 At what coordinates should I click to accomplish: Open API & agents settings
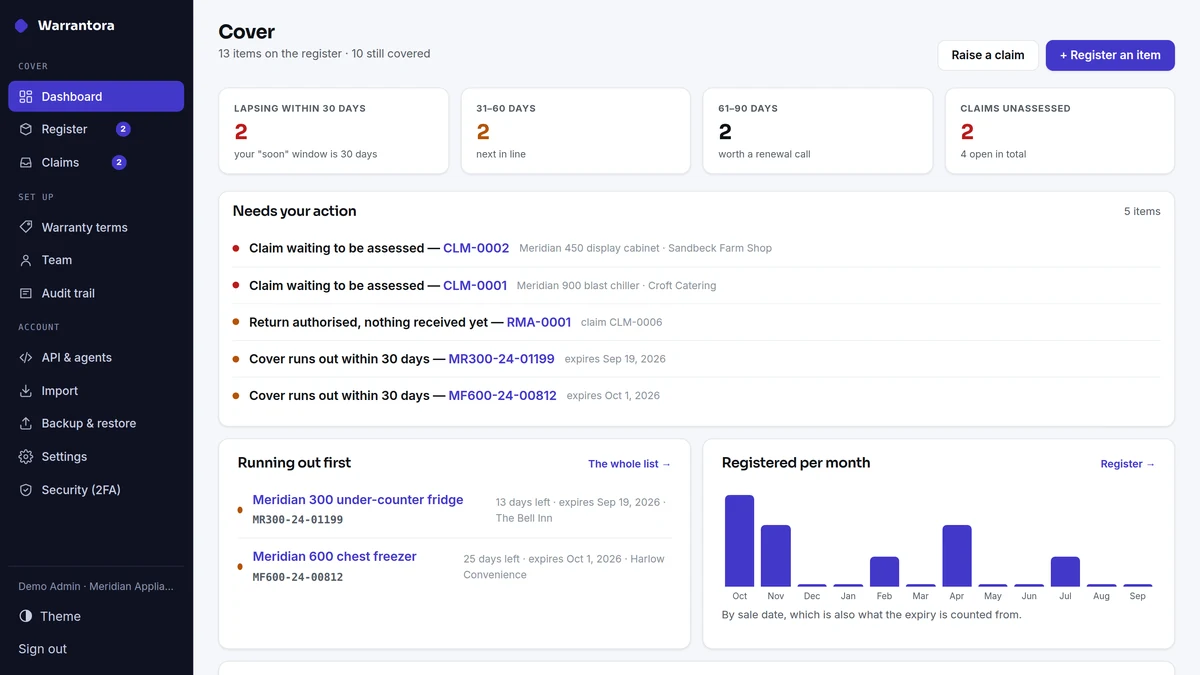click(x=96, y=357)
